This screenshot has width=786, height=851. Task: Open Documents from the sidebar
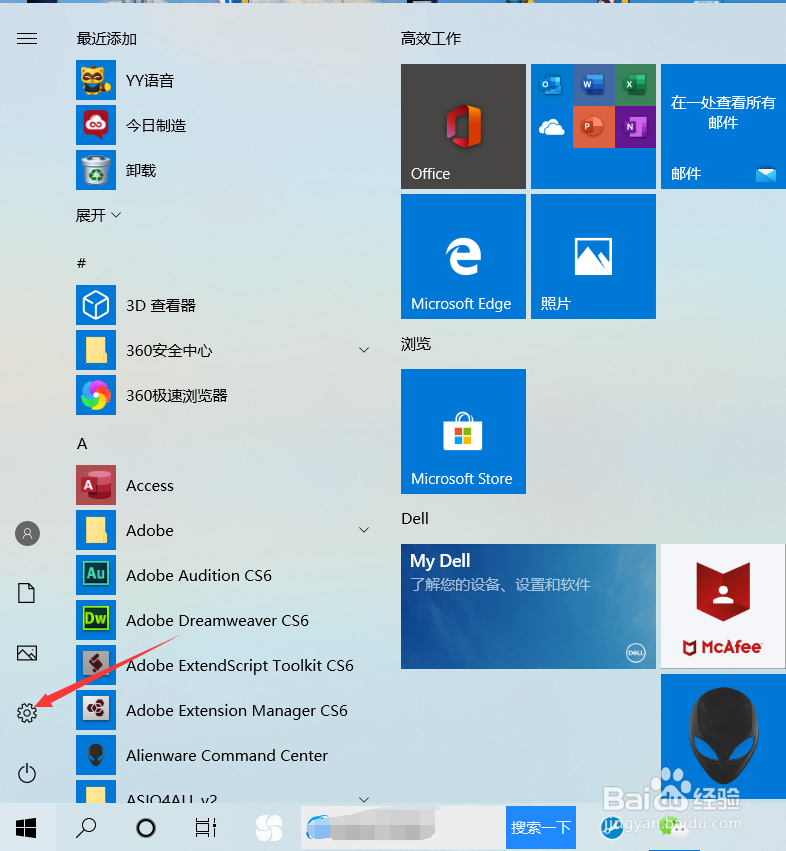pos(27,593)
